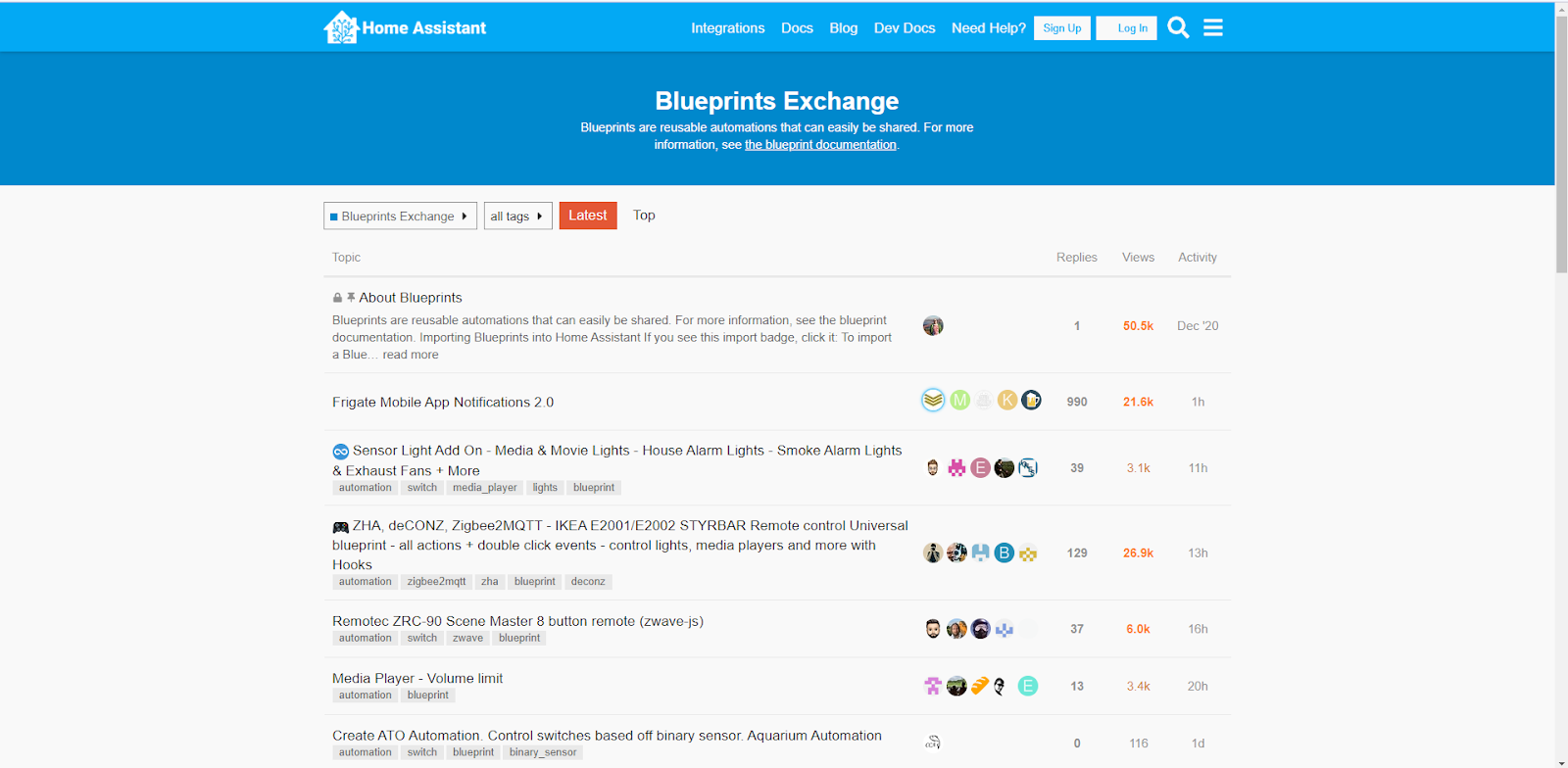
Task: Click the 16h activity time
Action: tap(1198, 630)
